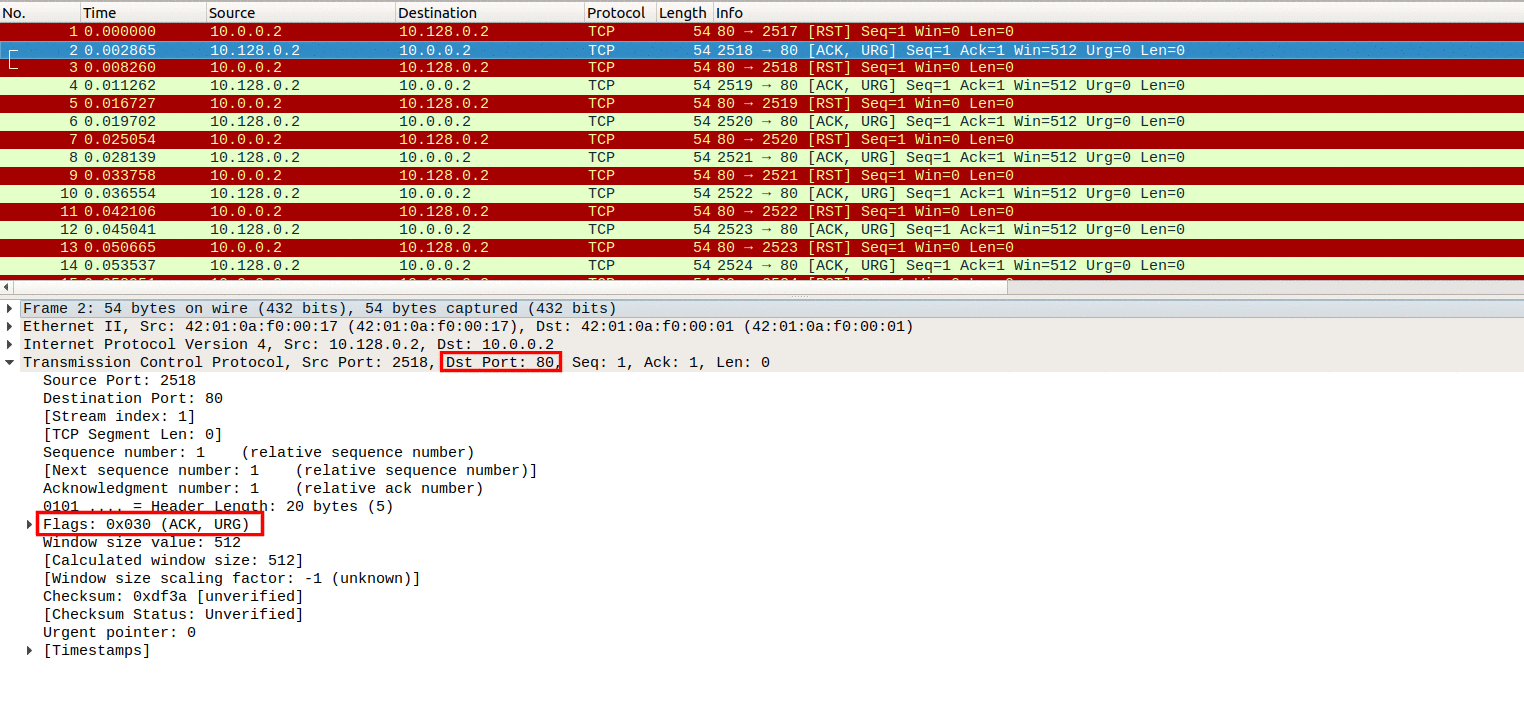Select the [Calculated window size: 512] line
This screenshot has height=701, width=1524.
click(173, 561)
